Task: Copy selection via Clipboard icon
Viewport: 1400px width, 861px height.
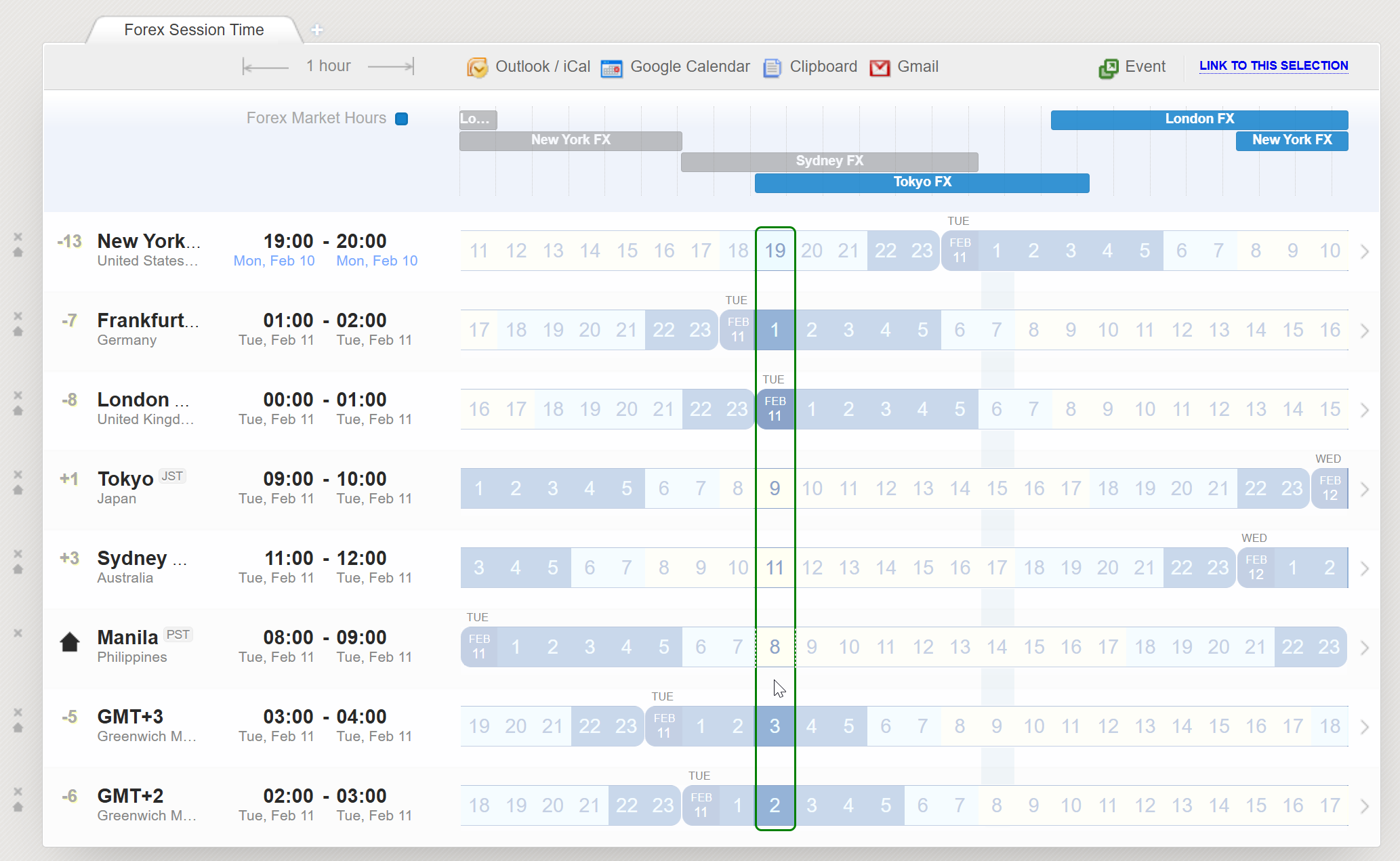Action: coord(772,68)
